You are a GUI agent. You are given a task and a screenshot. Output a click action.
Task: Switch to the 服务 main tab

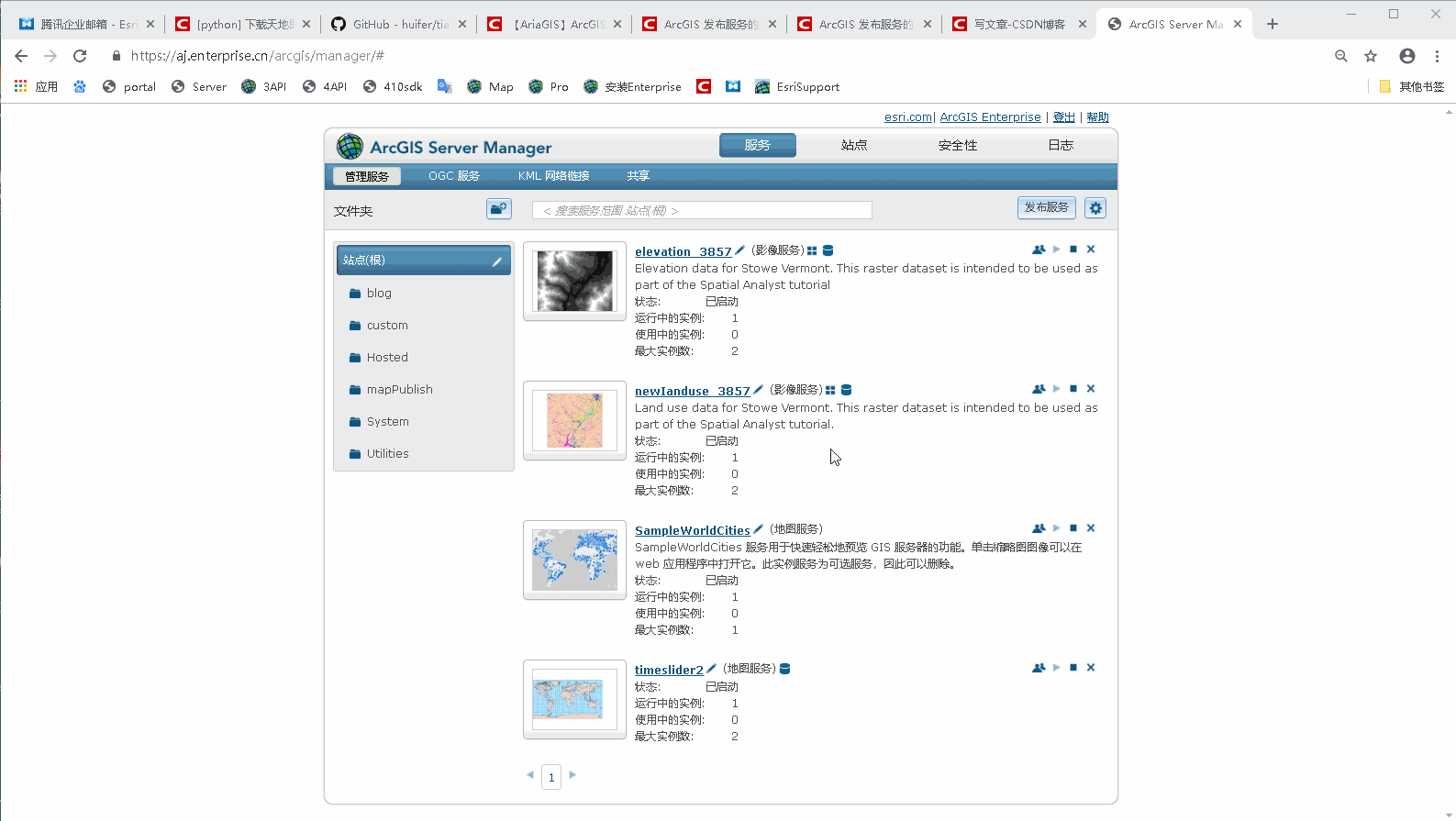pos(758,145)
